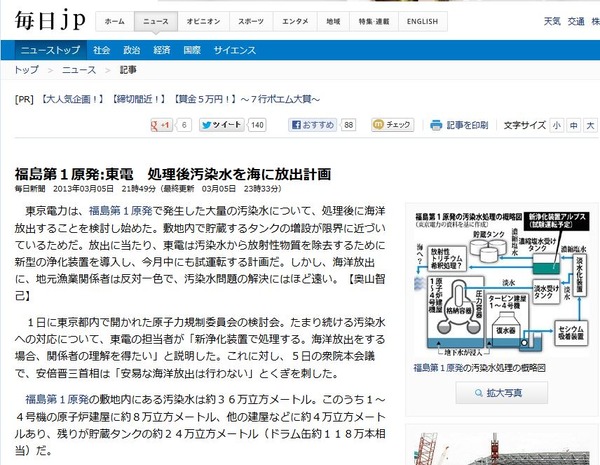Click the Twitter ツイート button

click(222, 125)
